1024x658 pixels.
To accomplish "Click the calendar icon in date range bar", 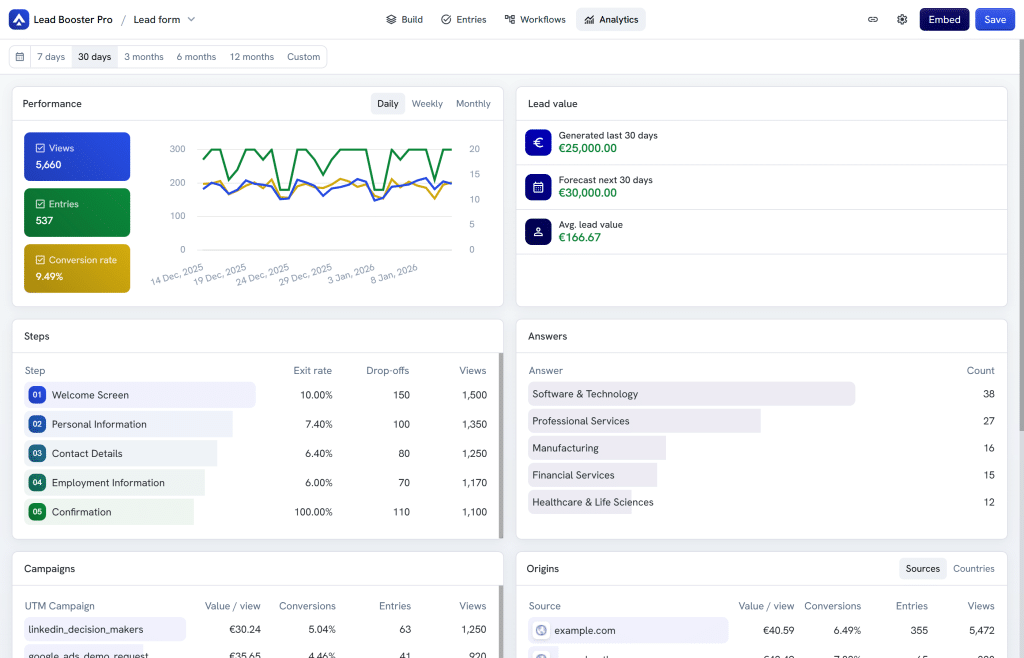I will click(x=20, y=57).
